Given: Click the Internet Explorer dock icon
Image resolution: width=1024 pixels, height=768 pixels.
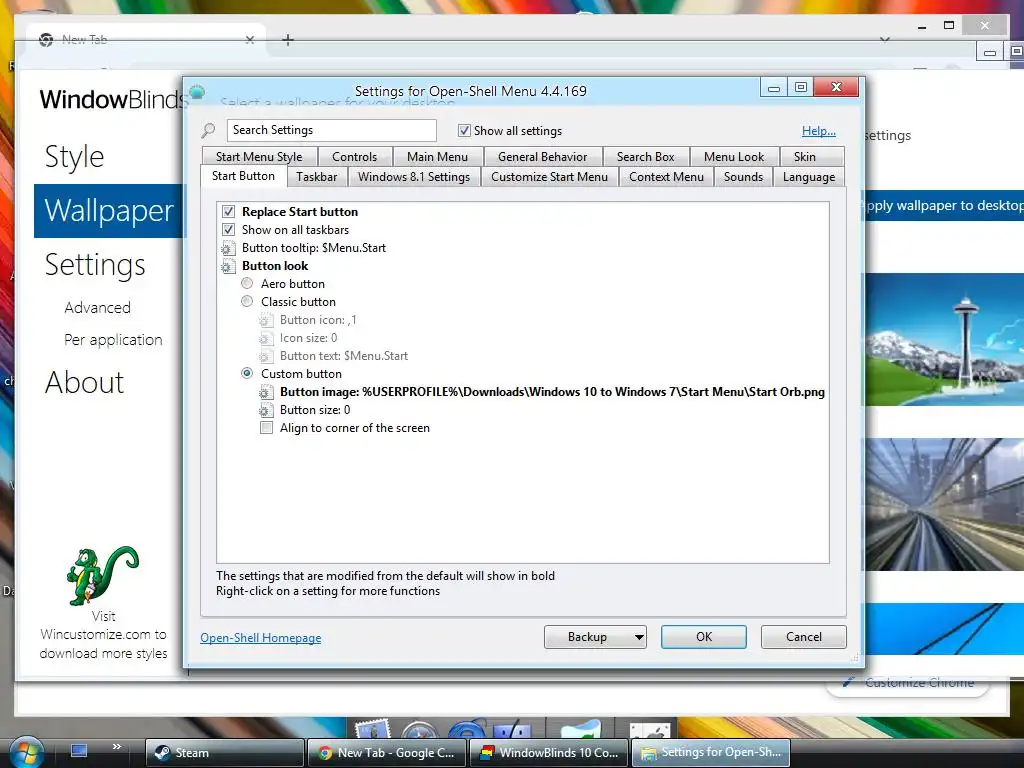Looking at the screenshot, I should click(x=468, y=729).
